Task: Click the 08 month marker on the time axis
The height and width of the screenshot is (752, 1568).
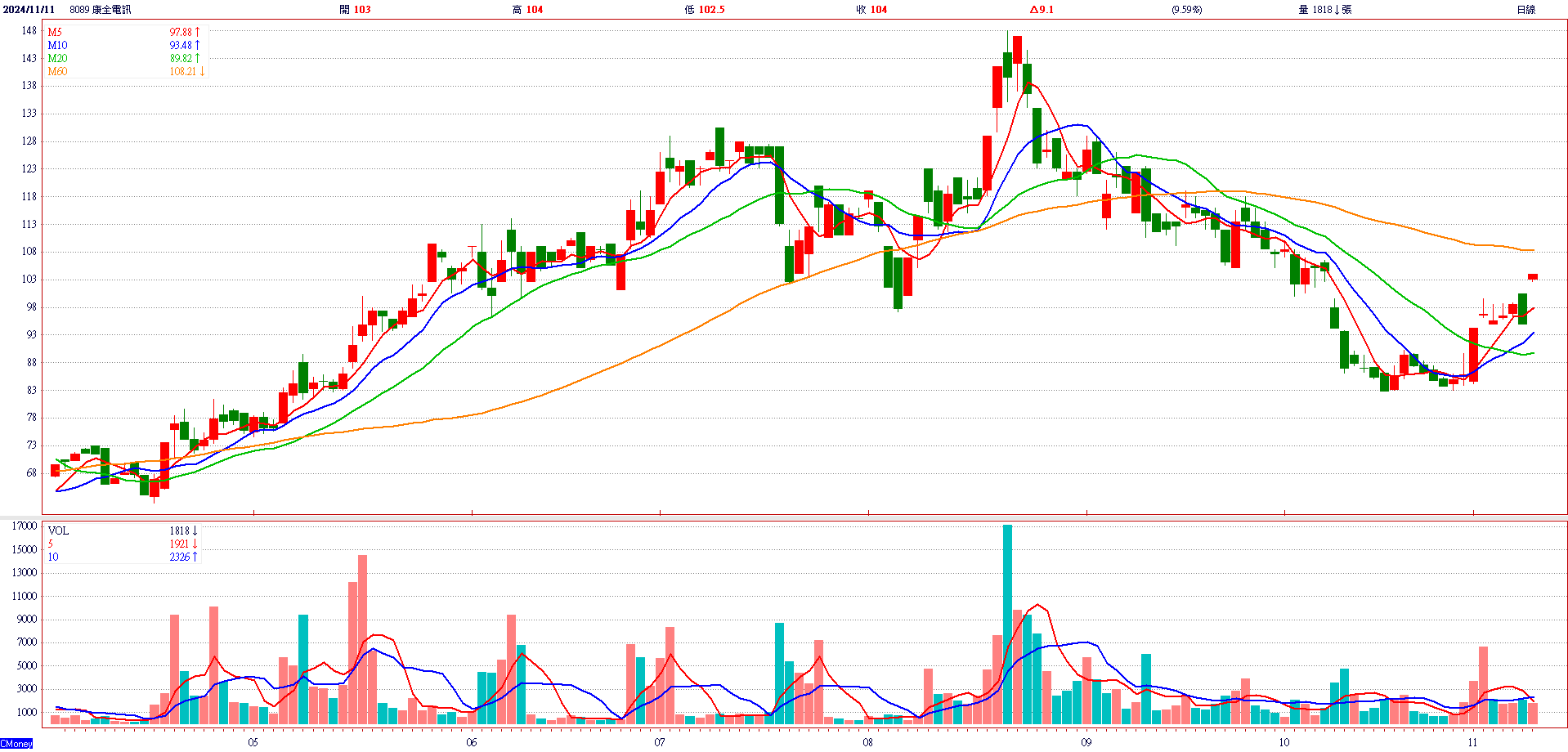Action: 868,742
